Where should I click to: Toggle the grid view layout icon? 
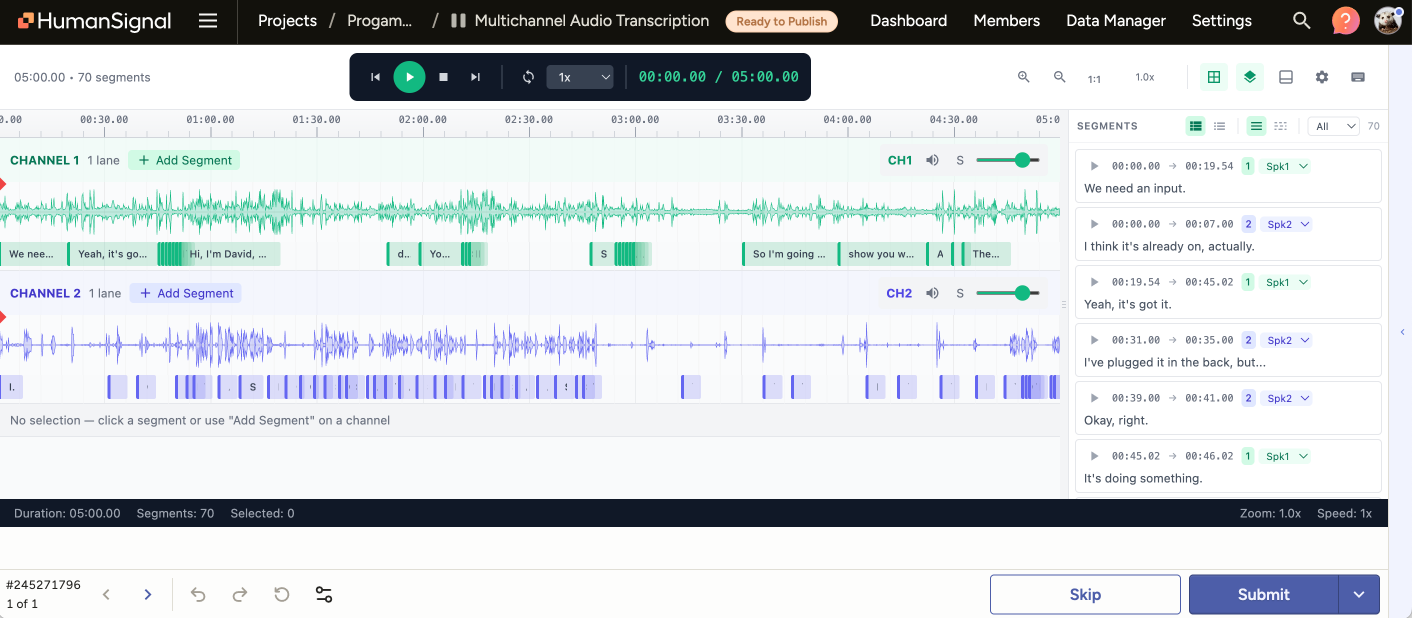tap(1213, 77)
